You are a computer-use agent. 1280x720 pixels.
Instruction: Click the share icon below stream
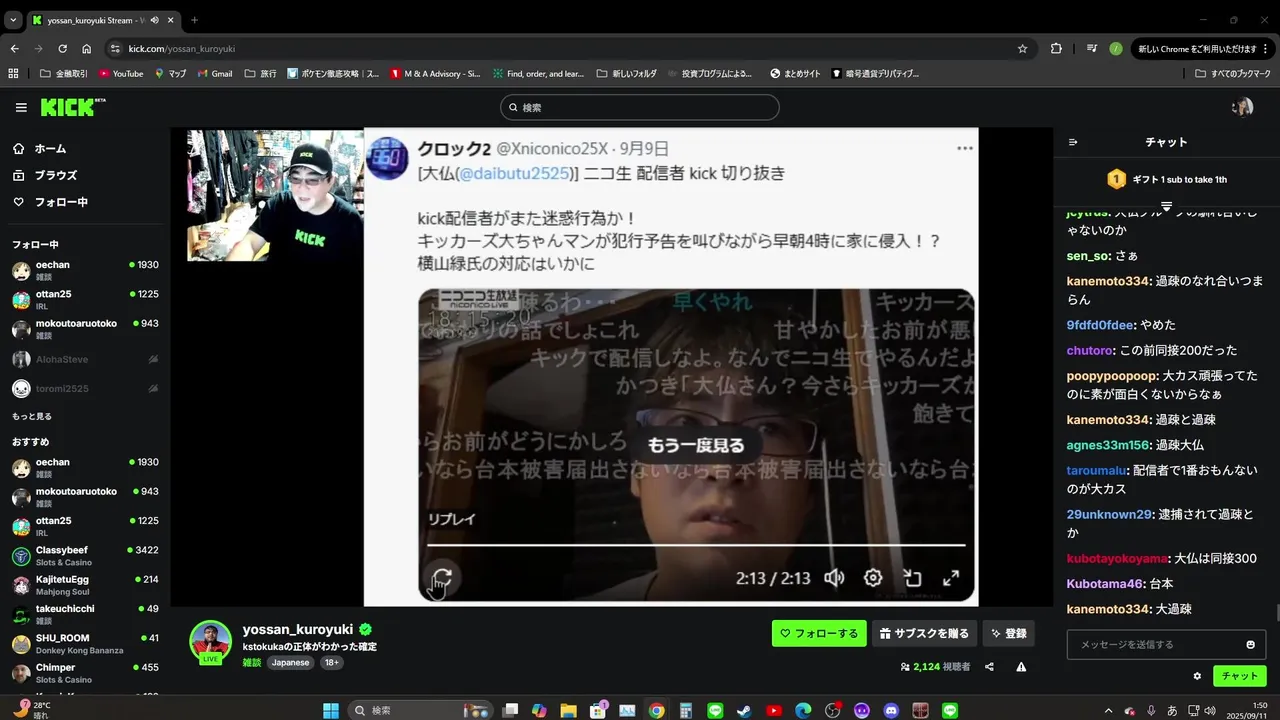tap(989, 667)
